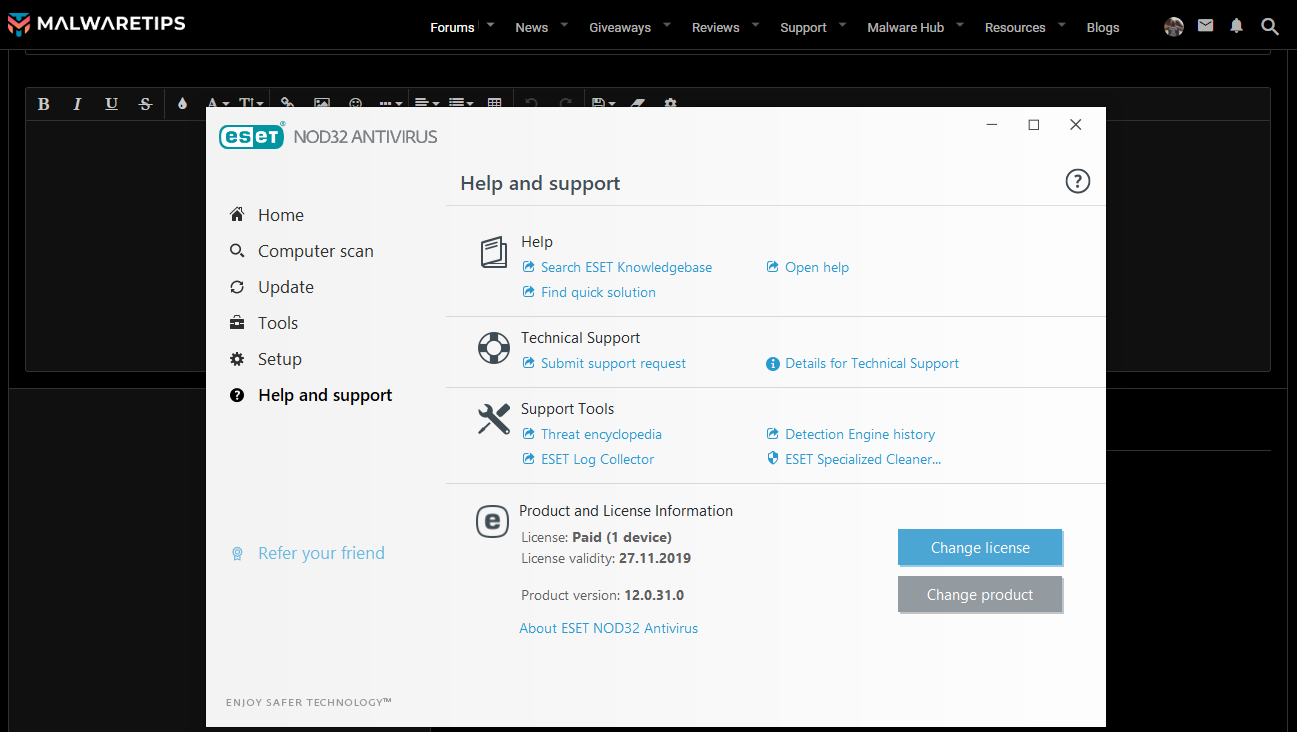This screenshot has width=1297, height=732.
Task: Click the text color droplet icon
Action: tap(182, 104)
